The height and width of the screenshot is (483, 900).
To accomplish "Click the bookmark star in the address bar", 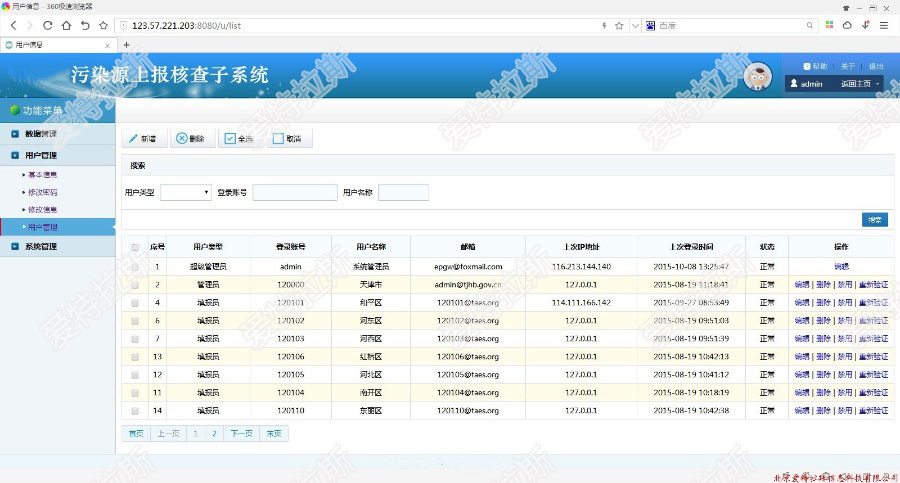I will coord(619,25).
